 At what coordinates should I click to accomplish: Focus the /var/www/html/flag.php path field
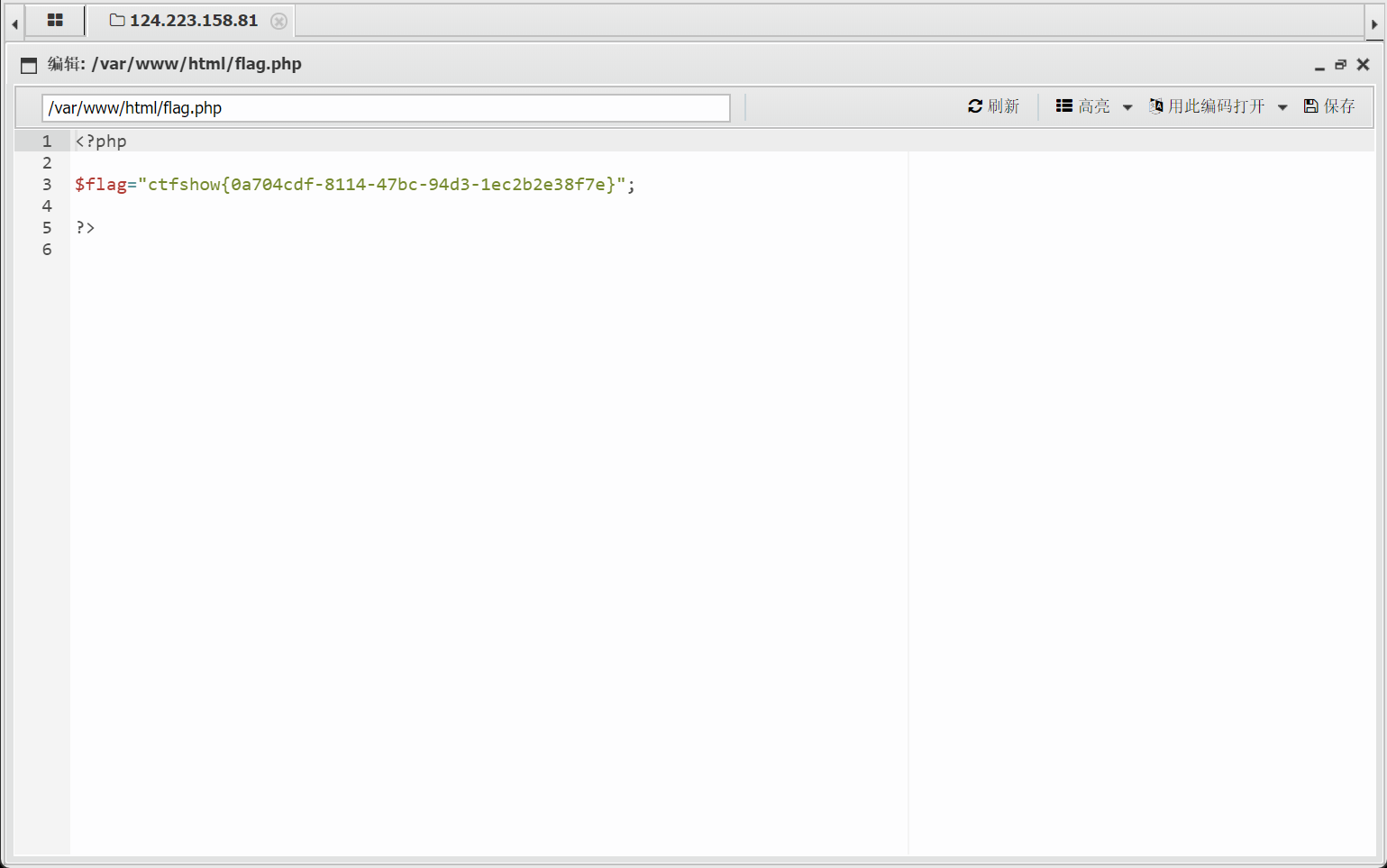tap(386, 108)
